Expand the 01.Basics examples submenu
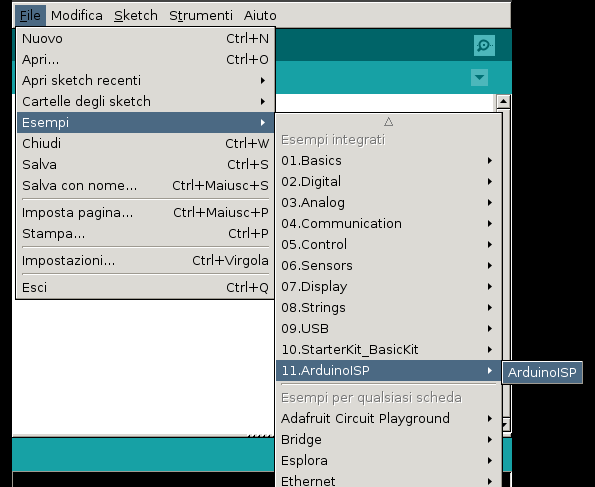The image size is (595, 487). click(x=389, y=161)
